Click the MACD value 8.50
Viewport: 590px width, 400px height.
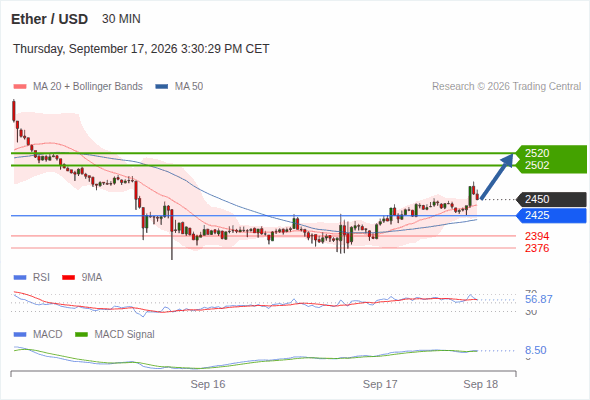point(536,350)
